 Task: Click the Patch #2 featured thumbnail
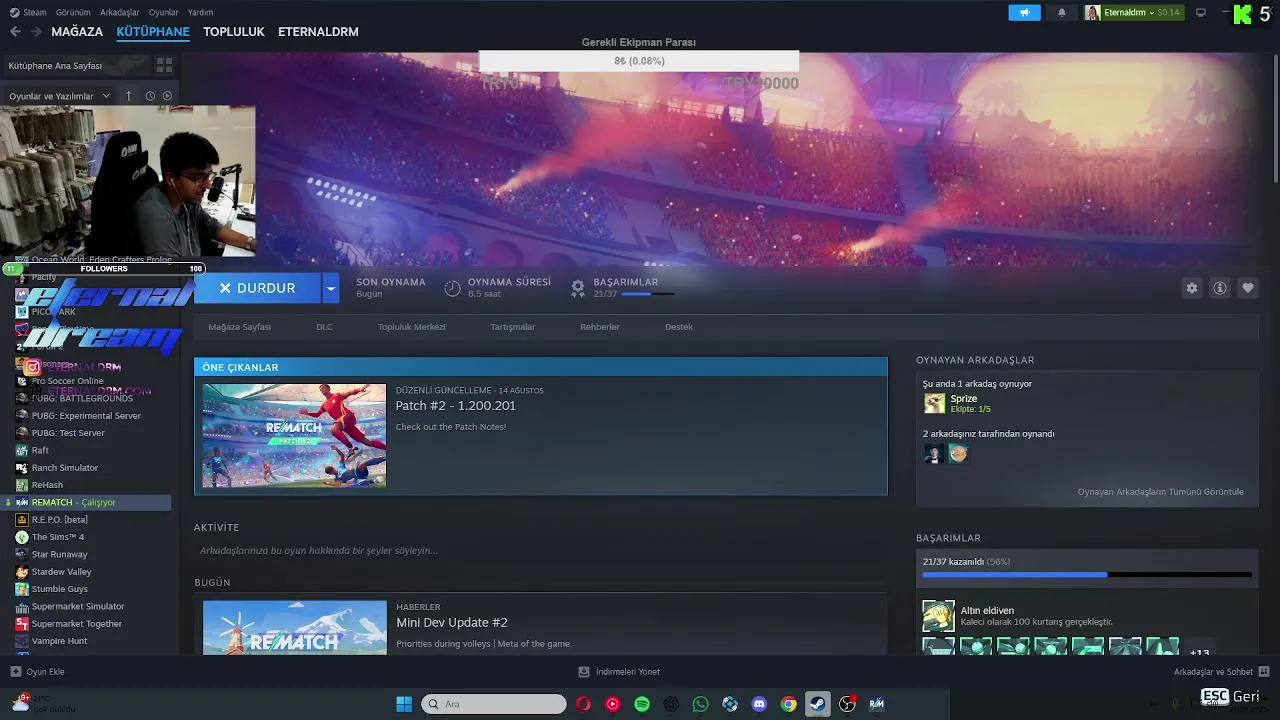tap(294, 436)
